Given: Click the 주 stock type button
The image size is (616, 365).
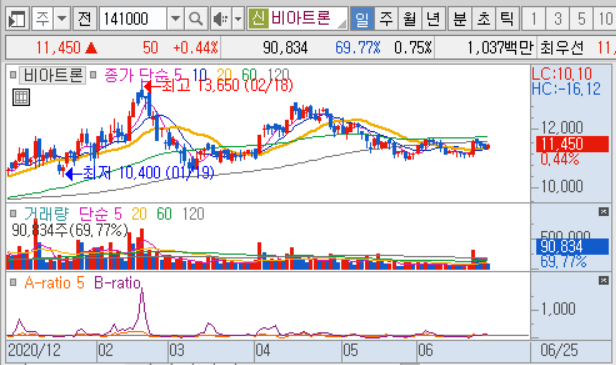Looking at the screenshot, I should pyautogui.click(x=42, y=18).
